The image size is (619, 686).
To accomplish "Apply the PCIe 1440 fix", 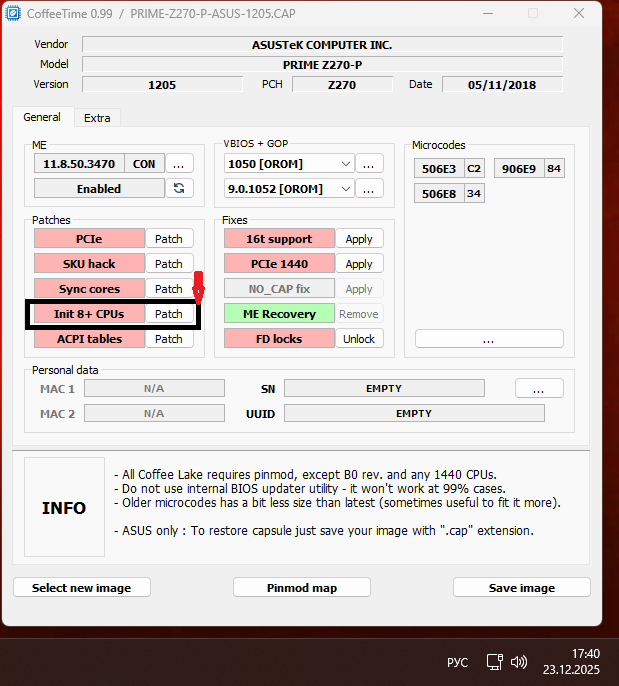I will (x=359, y=264).
